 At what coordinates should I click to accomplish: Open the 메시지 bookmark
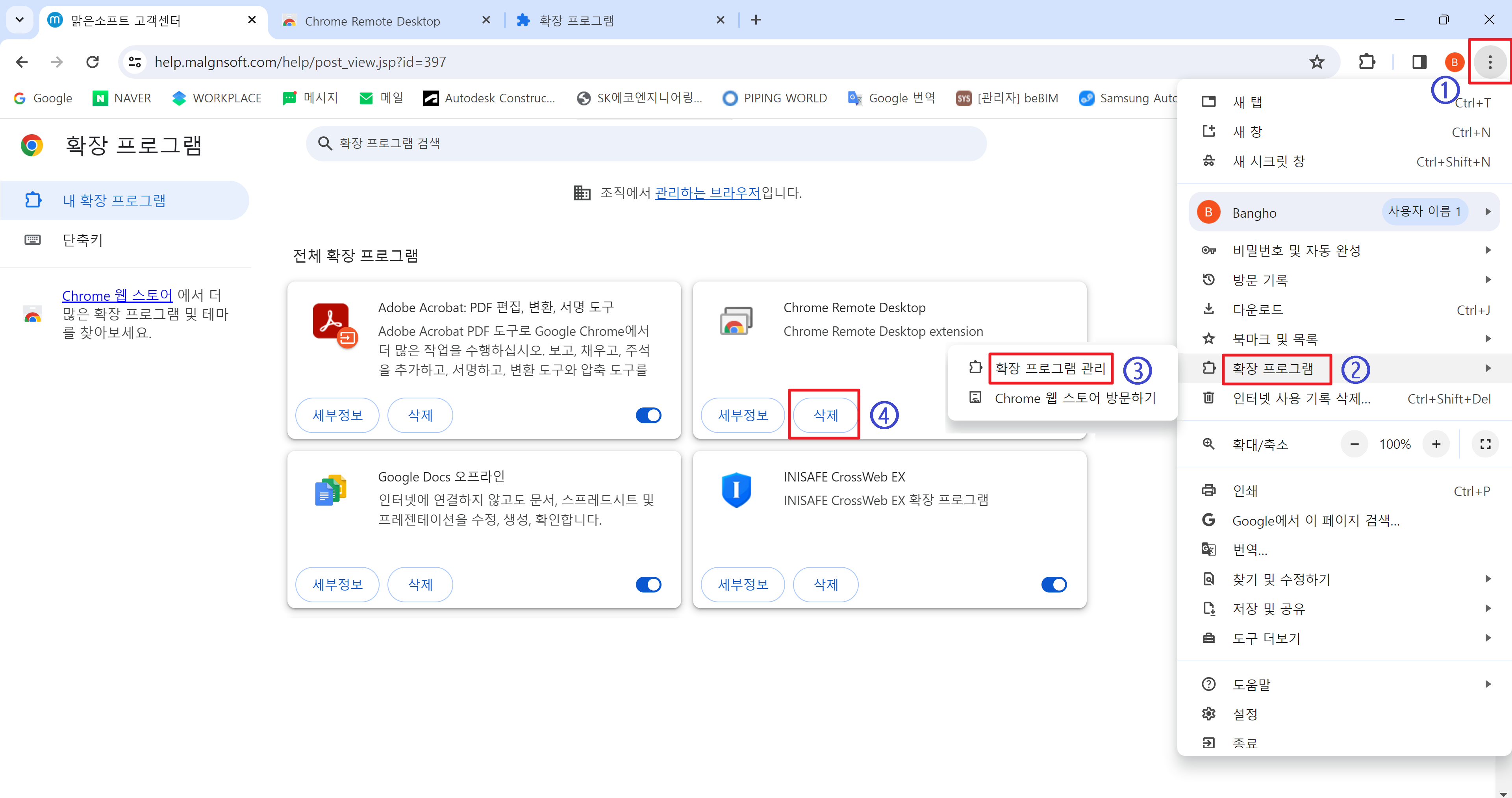pos(310,98)
